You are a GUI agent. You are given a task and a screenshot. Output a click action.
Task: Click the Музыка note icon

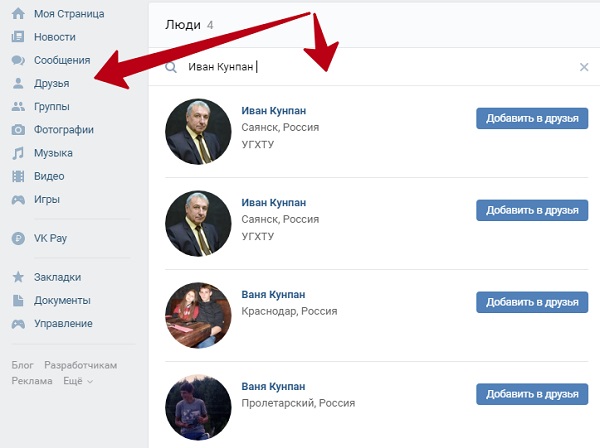[x=18, y=153]
